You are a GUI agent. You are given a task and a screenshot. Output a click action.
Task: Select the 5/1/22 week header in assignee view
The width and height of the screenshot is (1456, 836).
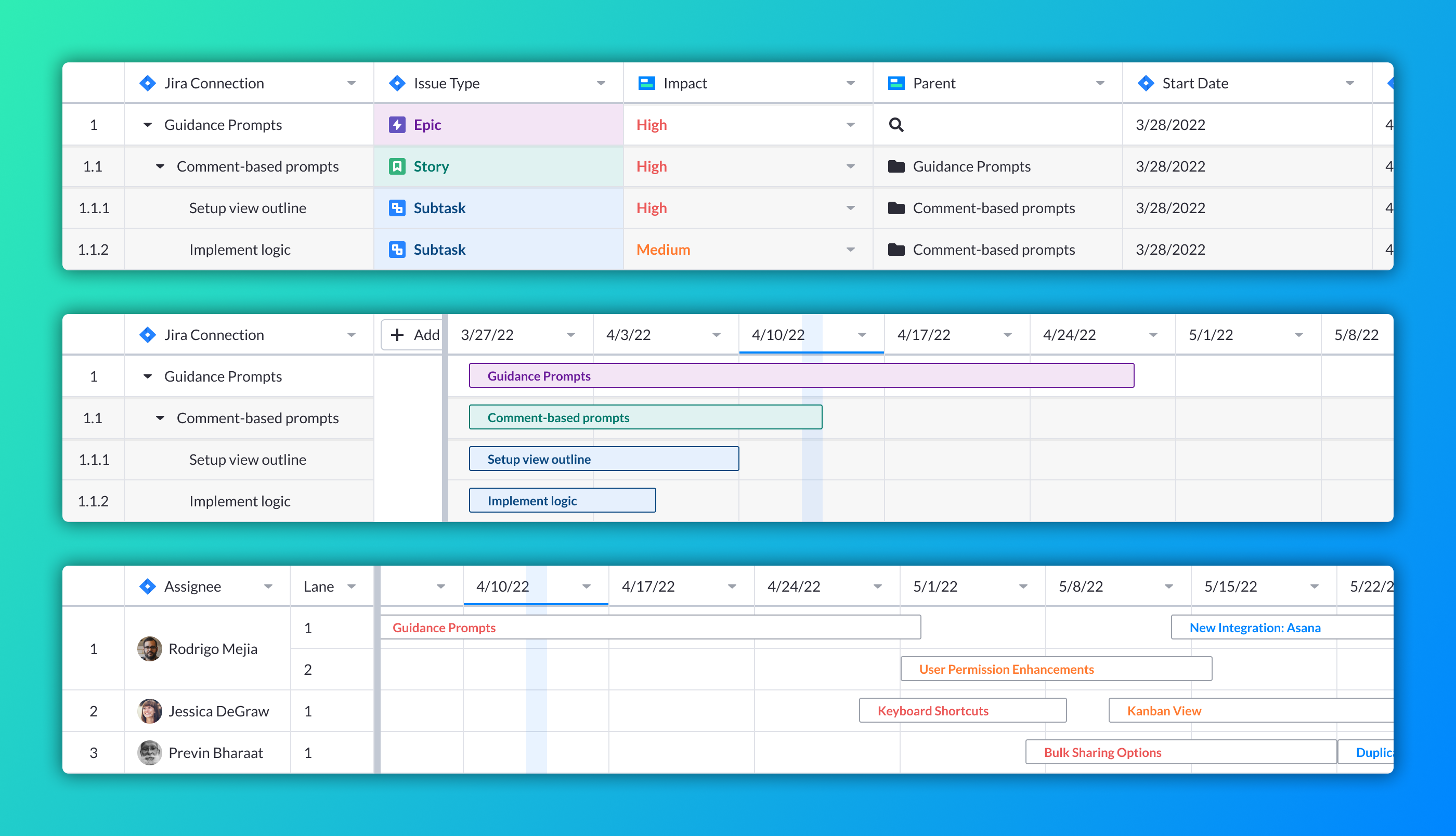point(934,586)
